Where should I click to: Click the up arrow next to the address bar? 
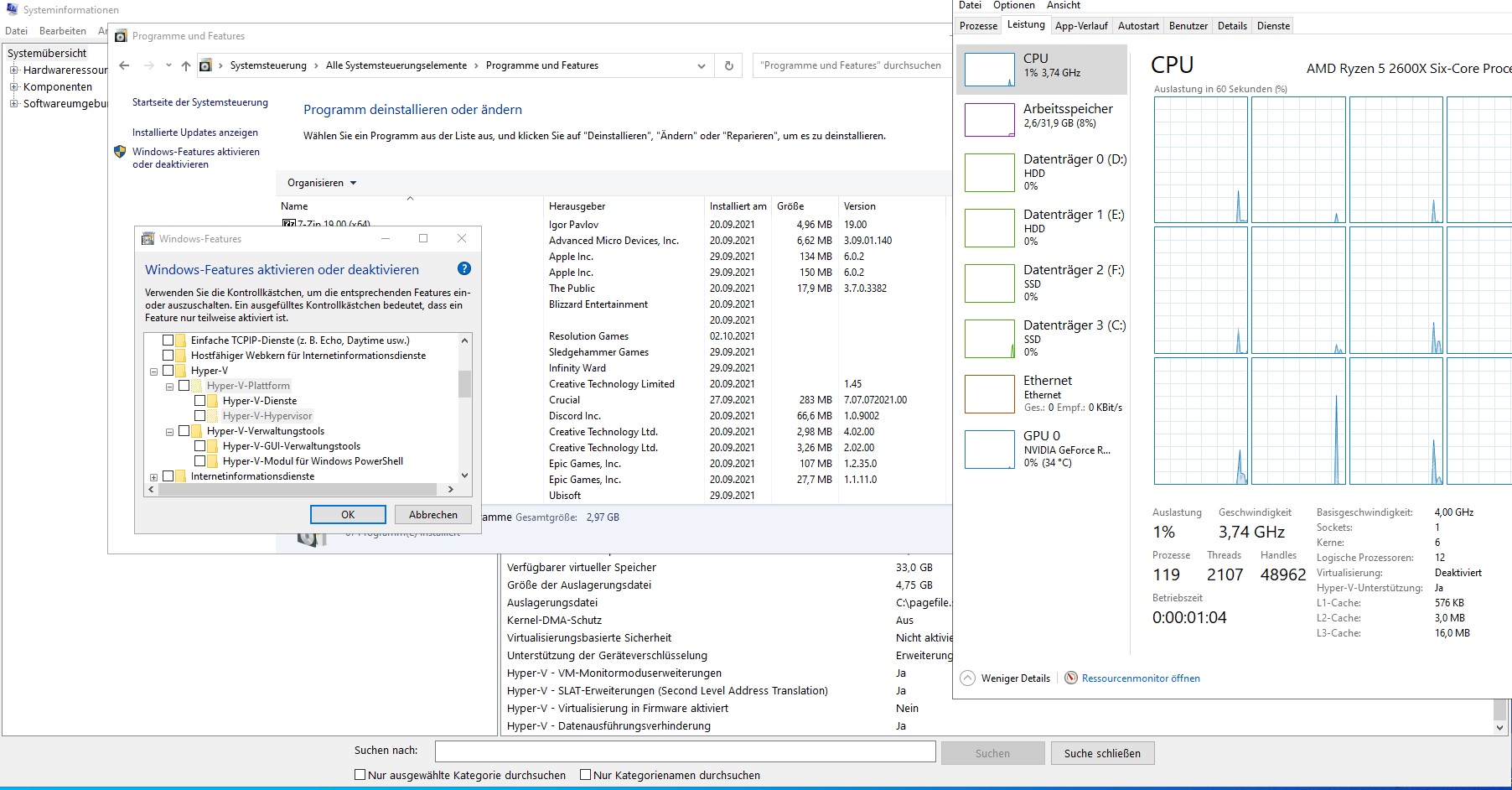(x=186, y=65)
